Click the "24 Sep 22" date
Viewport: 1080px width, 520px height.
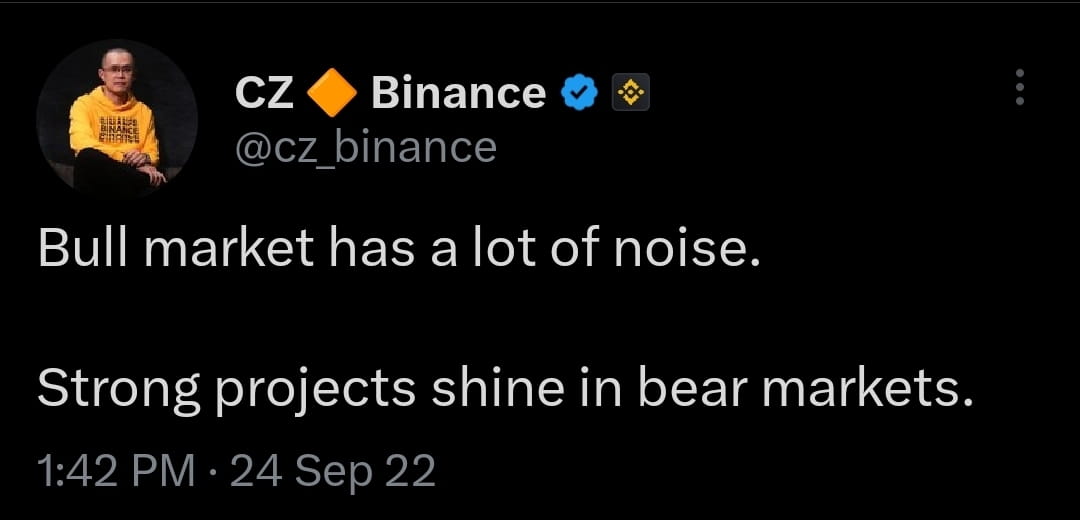[333, 470]
